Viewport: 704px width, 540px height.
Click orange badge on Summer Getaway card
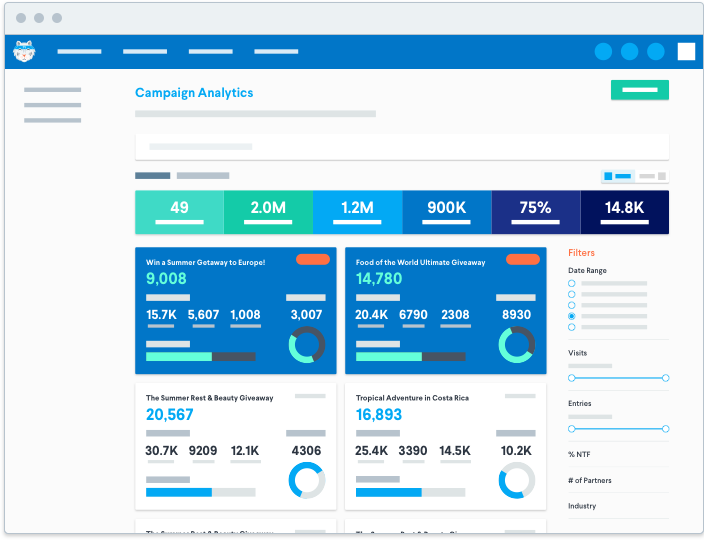[313, 259]
